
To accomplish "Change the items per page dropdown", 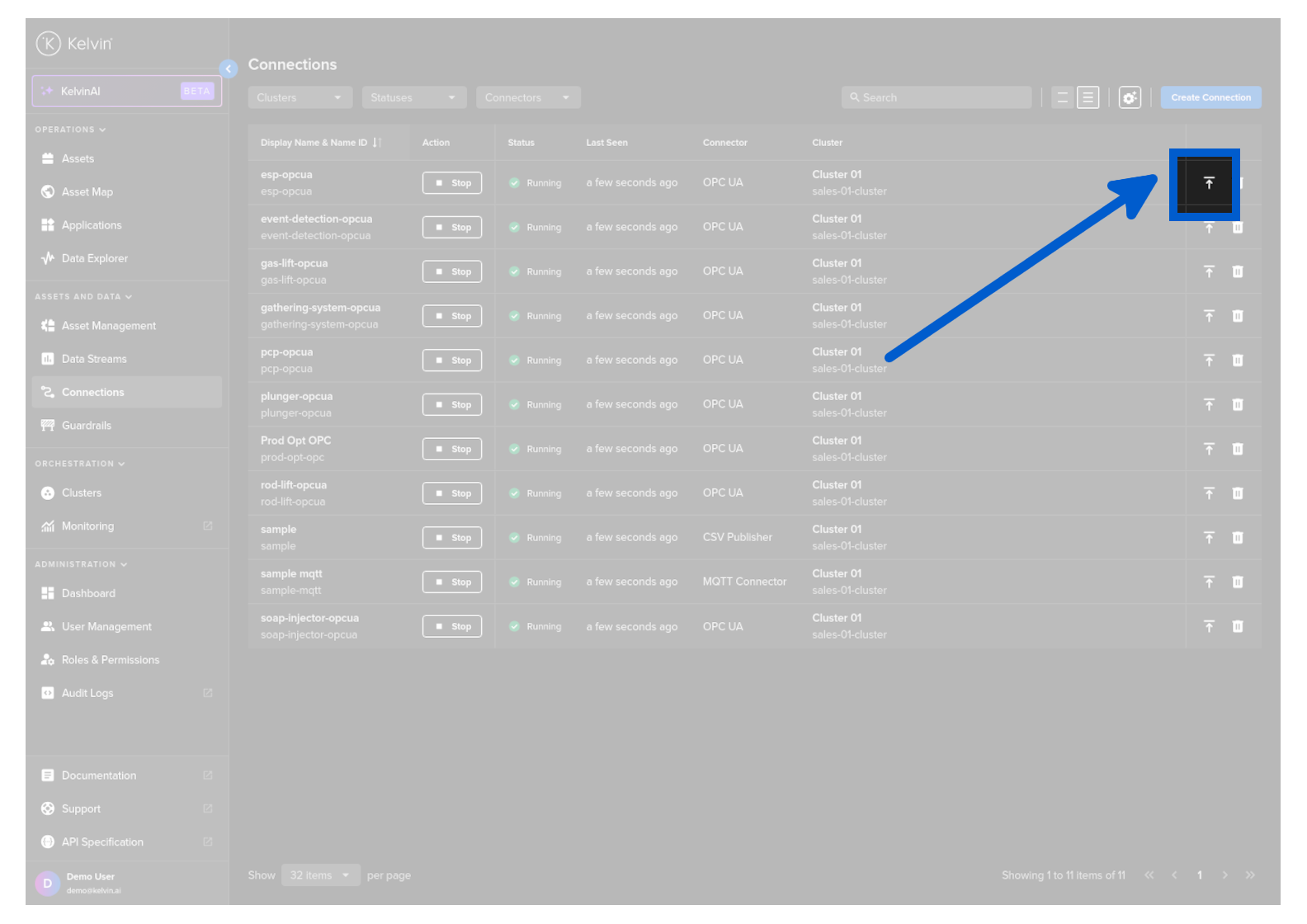I will tap(320, 875).
